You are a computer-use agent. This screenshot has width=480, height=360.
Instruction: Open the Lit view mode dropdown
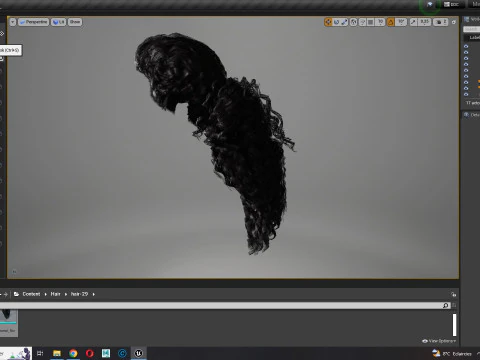(x=59, y=22)
